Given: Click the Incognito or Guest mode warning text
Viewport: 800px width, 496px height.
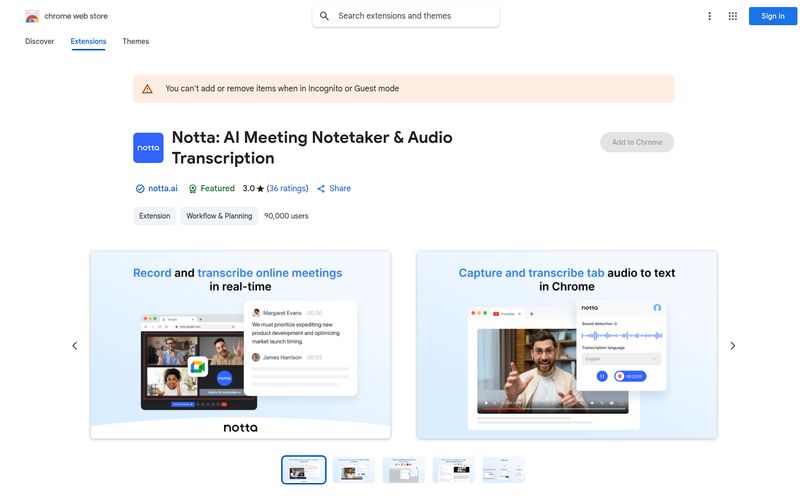Looking at the screenshot, I should [282, 88].
